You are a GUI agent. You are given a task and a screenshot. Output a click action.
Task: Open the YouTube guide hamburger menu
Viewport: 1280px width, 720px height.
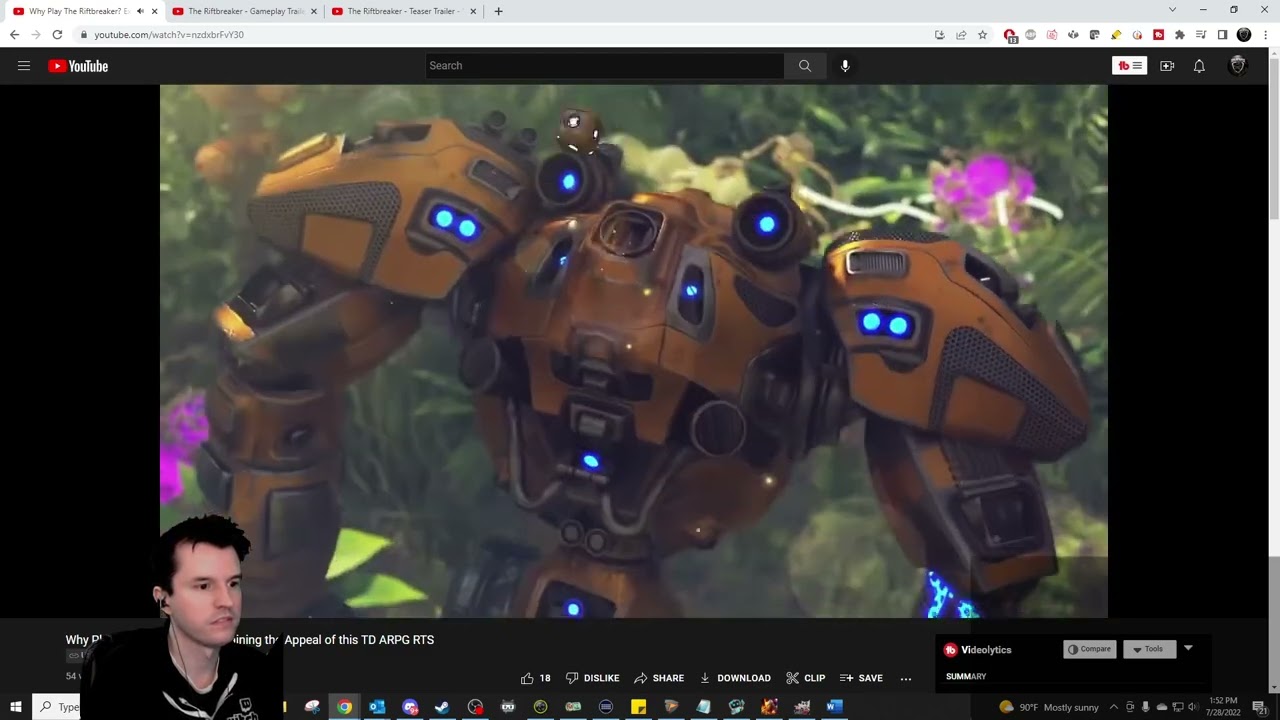pos(24,66)
